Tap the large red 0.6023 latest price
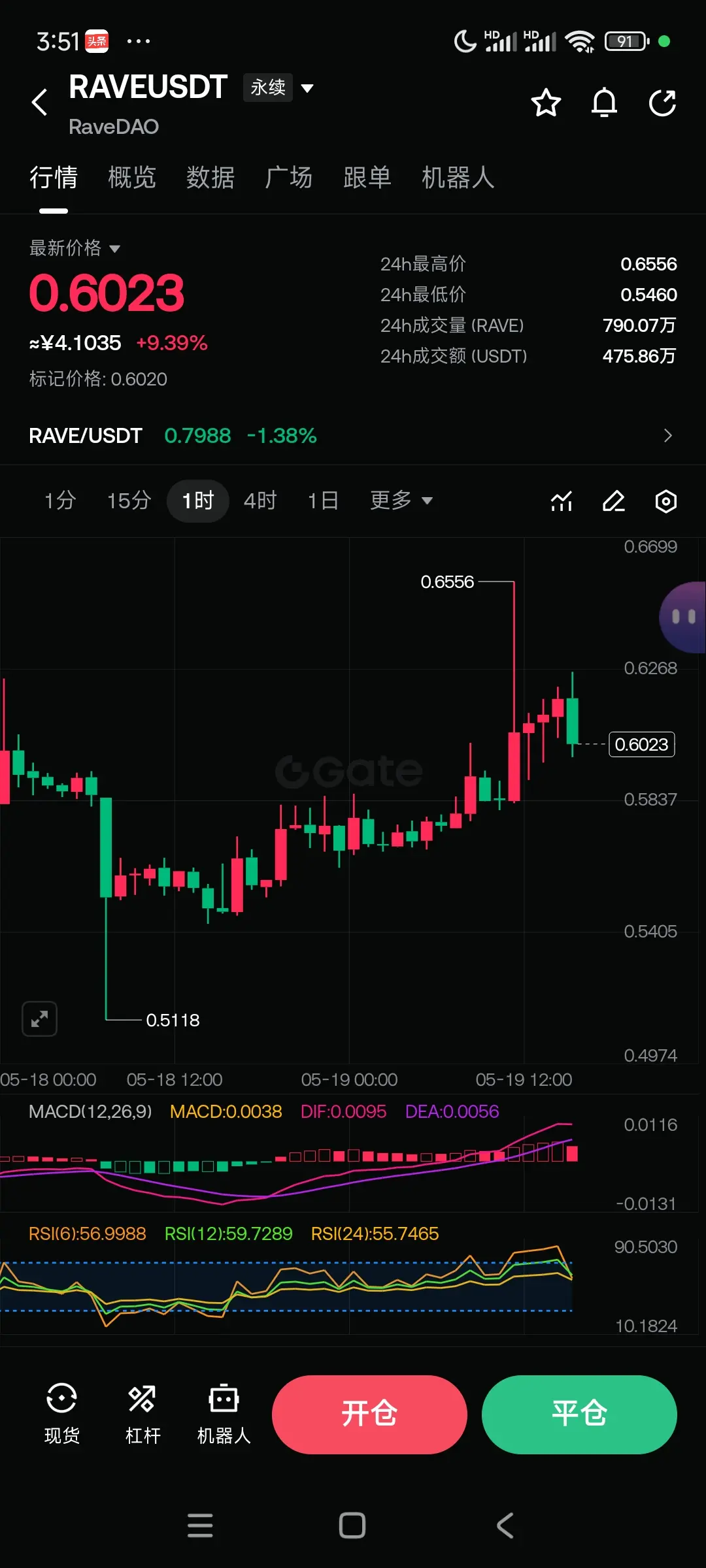This screenshot has height=1568, width=706. [x=107, y=293]
